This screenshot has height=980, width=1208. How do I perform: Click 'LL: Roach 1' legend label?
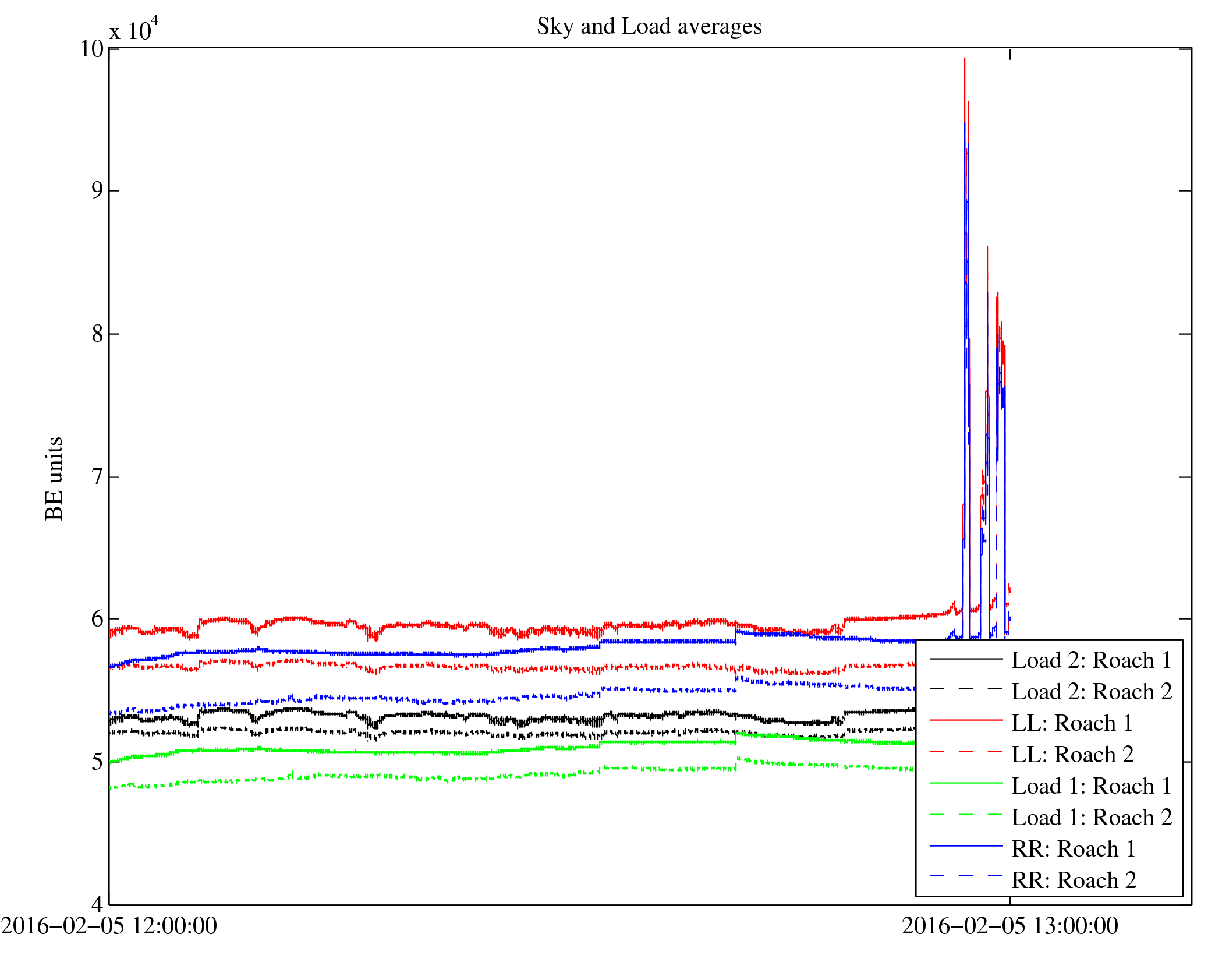(1072, 723)
